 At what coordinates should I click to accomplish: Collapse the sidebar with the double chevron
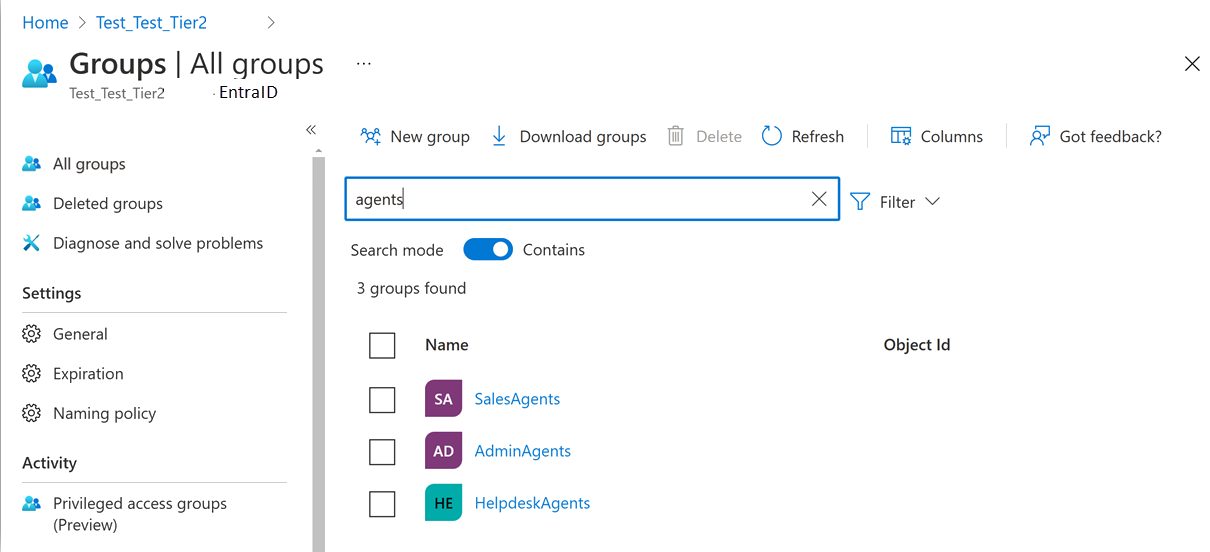311,130
